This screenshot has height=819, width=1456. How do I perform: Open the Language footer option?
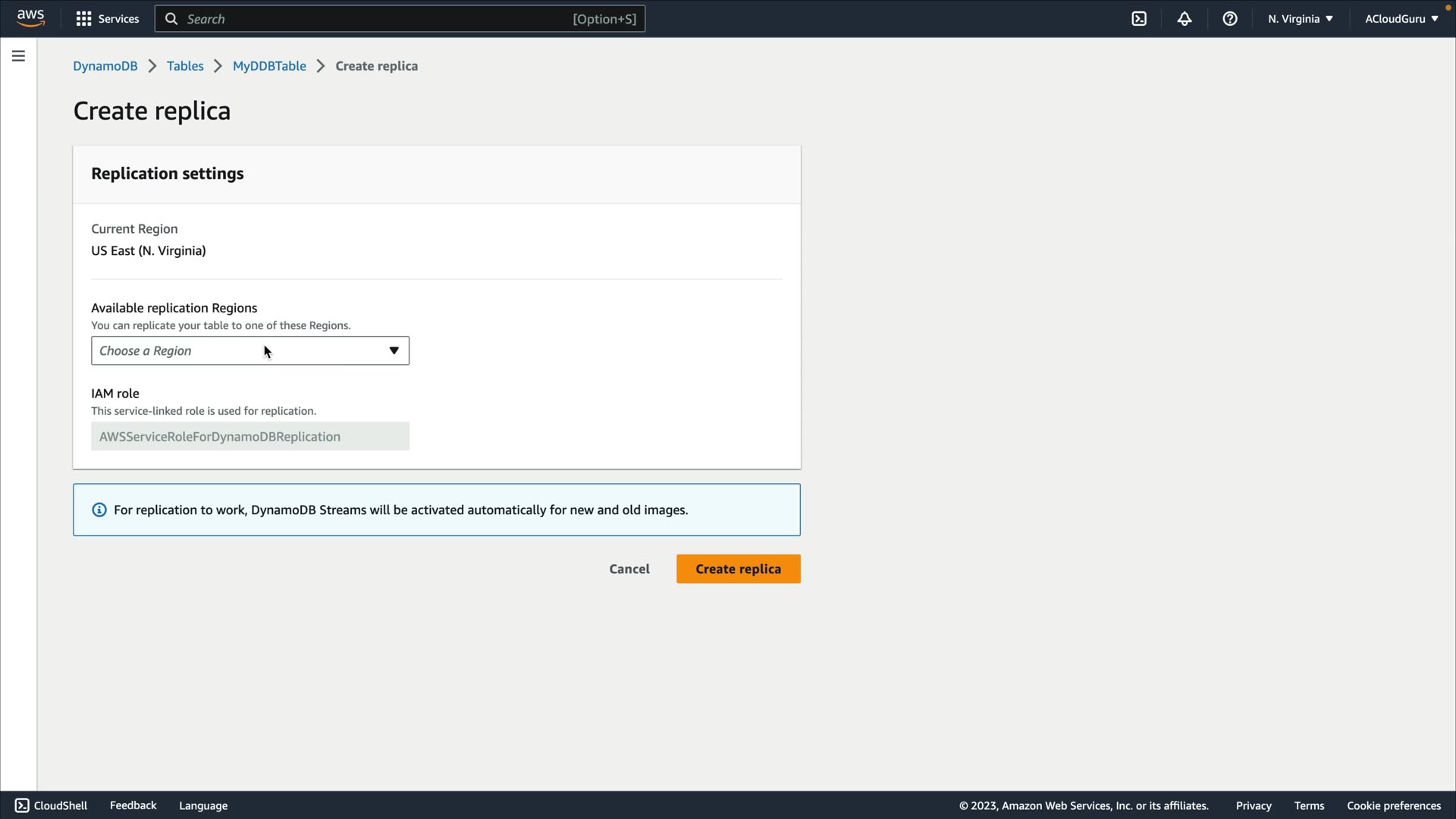click(203, 805)
